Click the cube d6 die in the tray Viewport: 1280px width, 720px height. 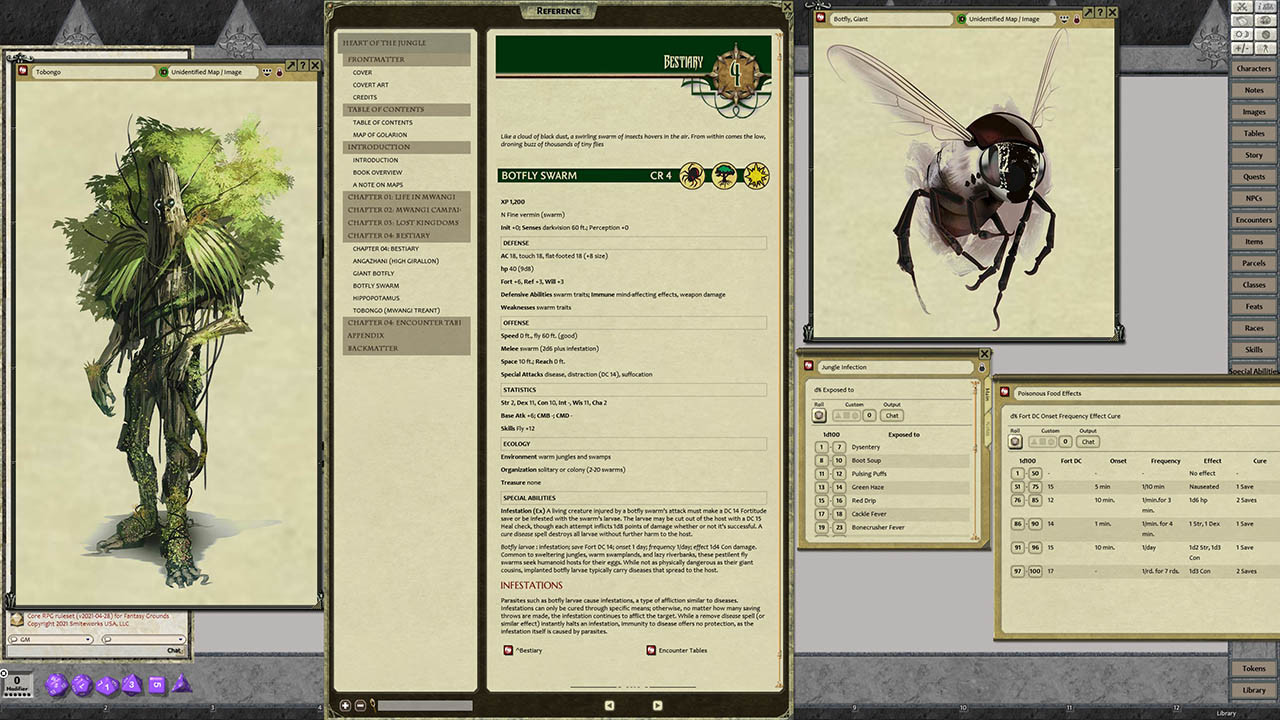(155, 683)
